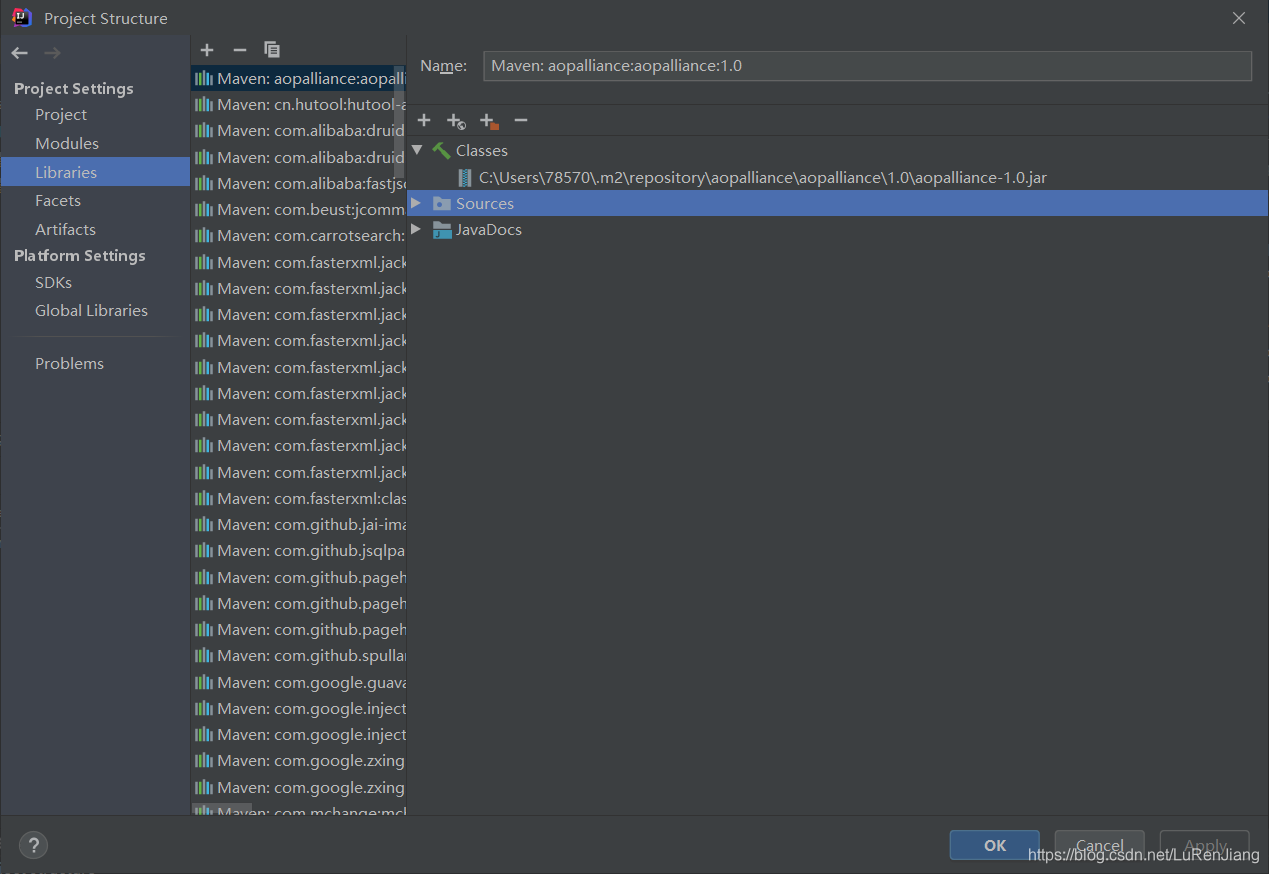1269x874 pixels.
Task: Open the Problems page
Action: [x=69, y=363]
